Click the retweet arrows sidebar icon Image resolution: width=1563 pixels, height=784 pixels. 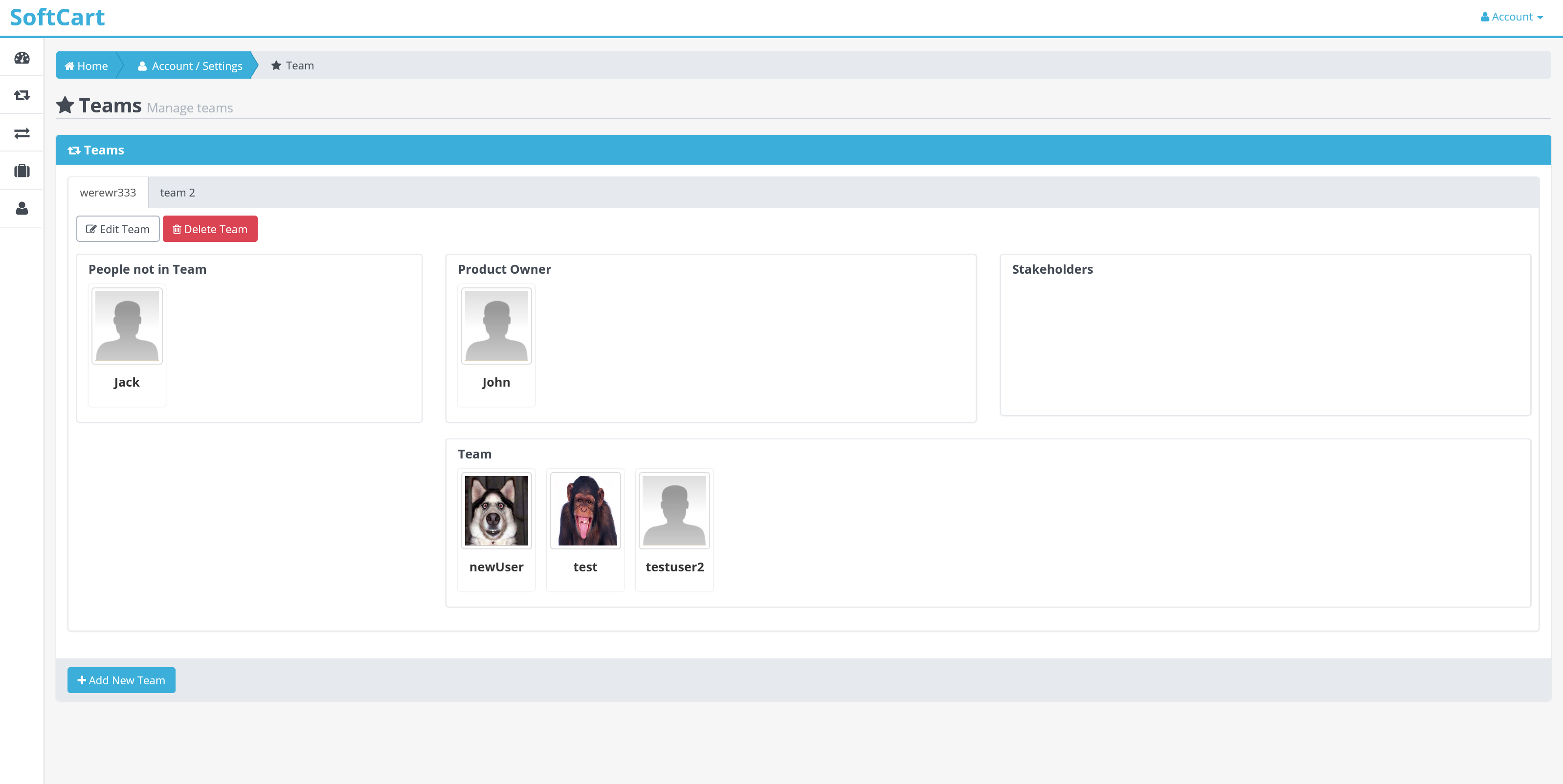[22, 95]
